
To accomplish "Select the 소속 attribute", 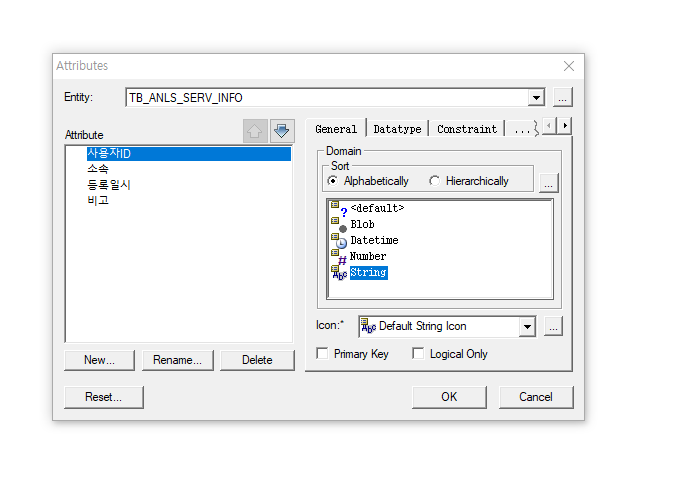I will (98, 169).
